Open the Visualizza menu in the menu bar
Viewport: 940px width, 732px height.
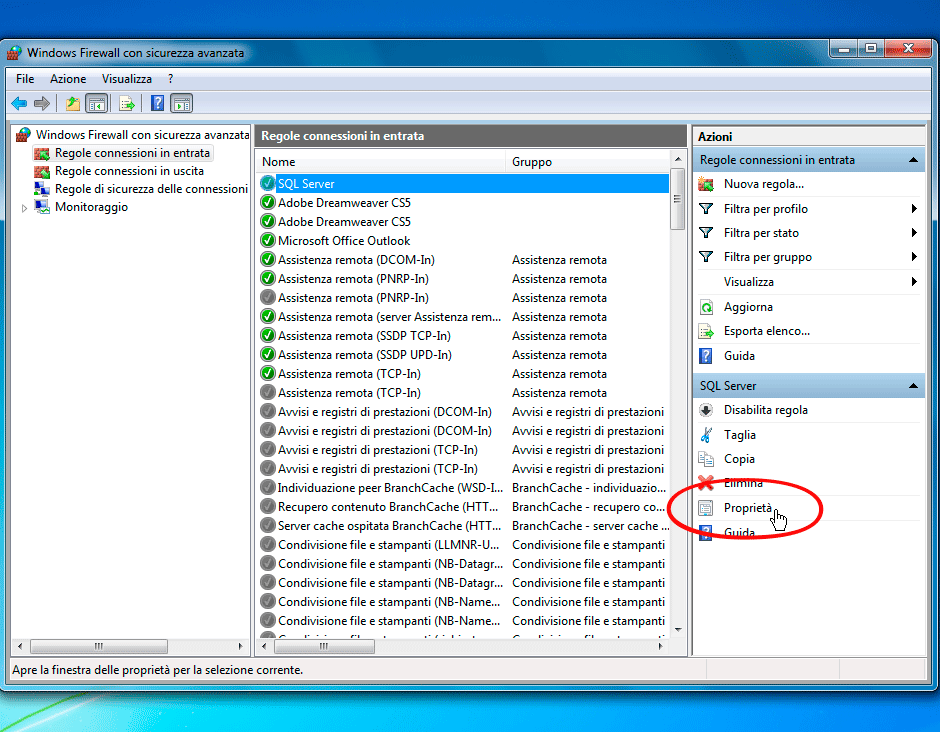pyautogui.click(x=126, y=79)
